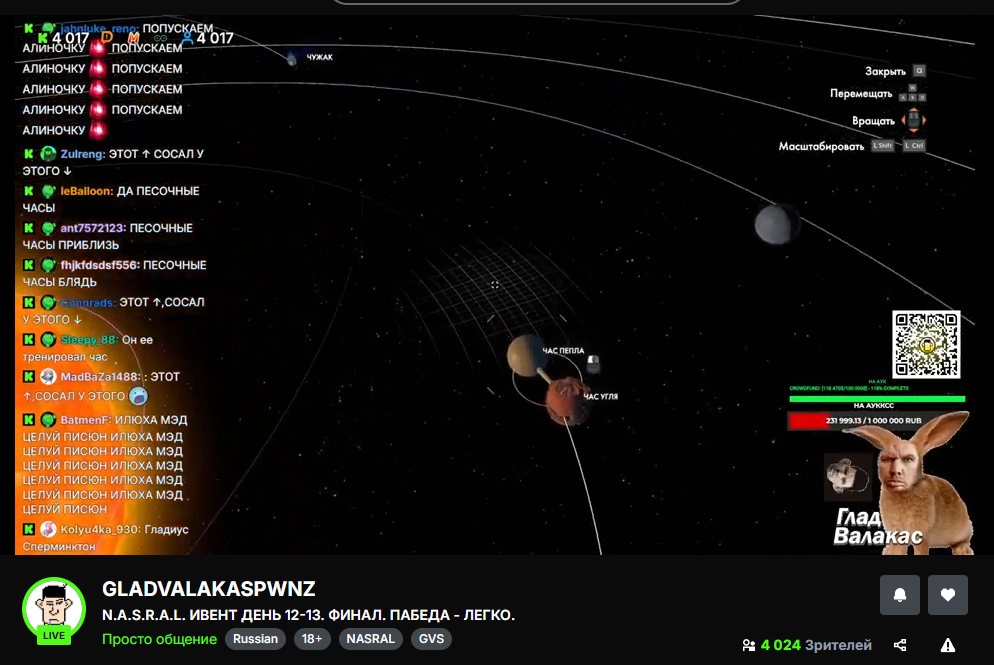Click the ant7572123 chat username
The image size is (994, 665).
(x=93, y=228)
